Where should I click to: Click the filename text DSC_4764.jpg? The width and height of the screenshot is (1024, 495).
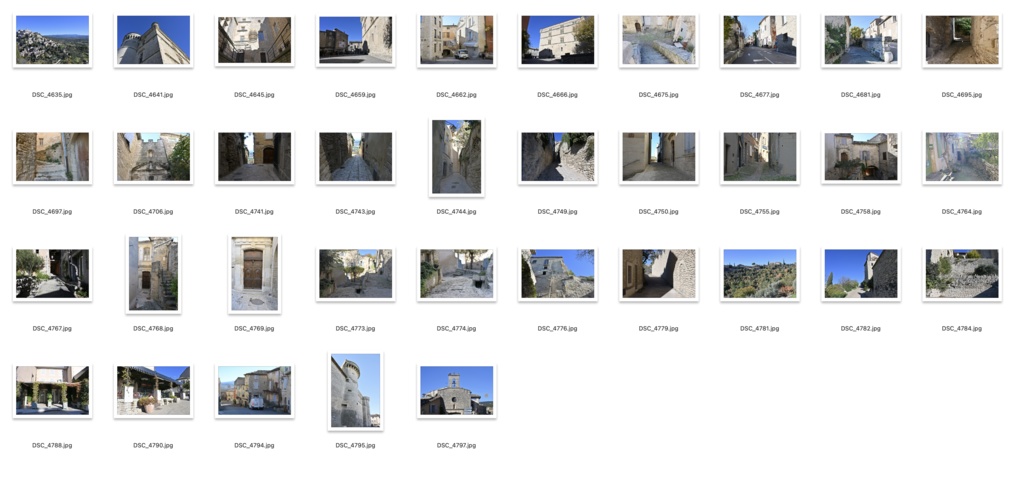962,212
